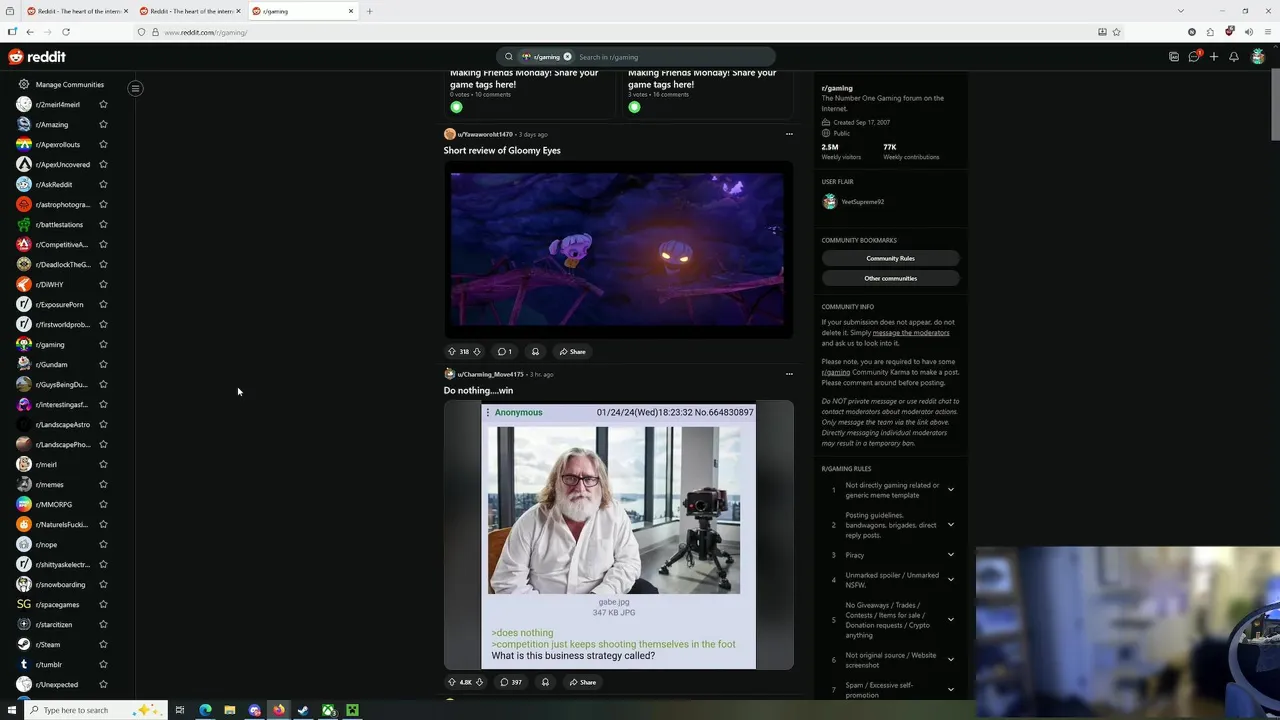Toggle favorite star for r/Steam
The width and height of the screenshot is (1280, 720).
103,645
